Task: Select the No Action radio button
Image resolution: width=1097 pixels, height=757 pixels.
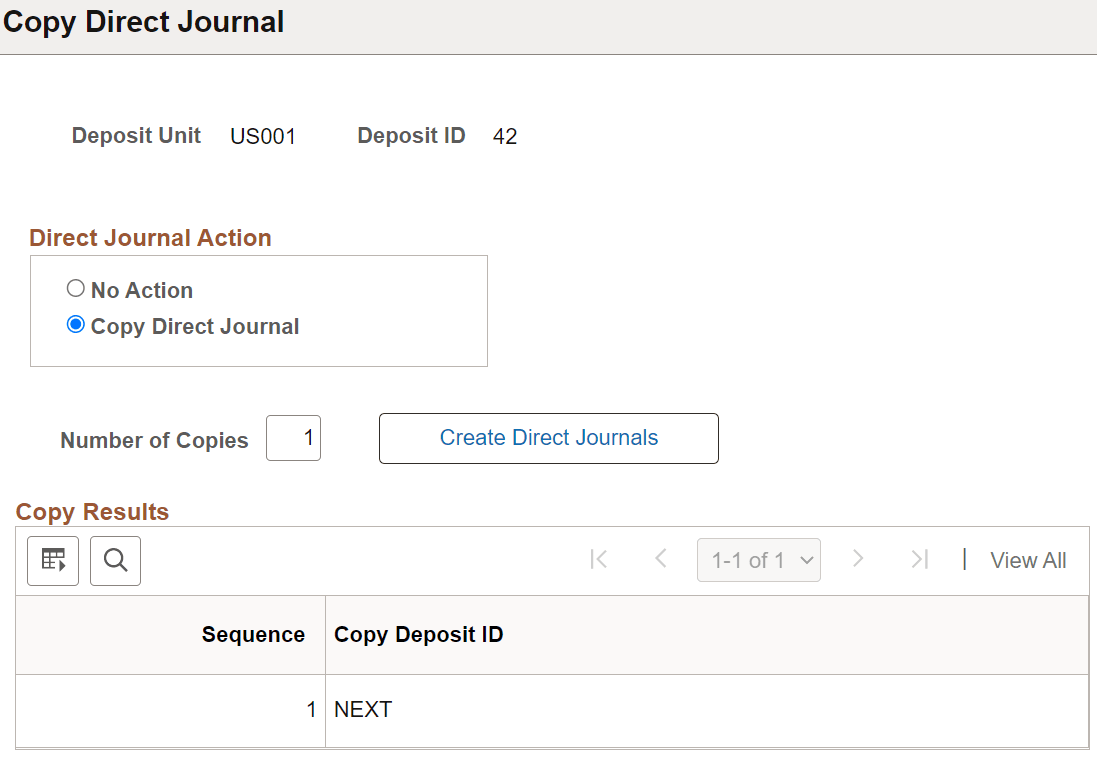Action: tap(75, 288)
